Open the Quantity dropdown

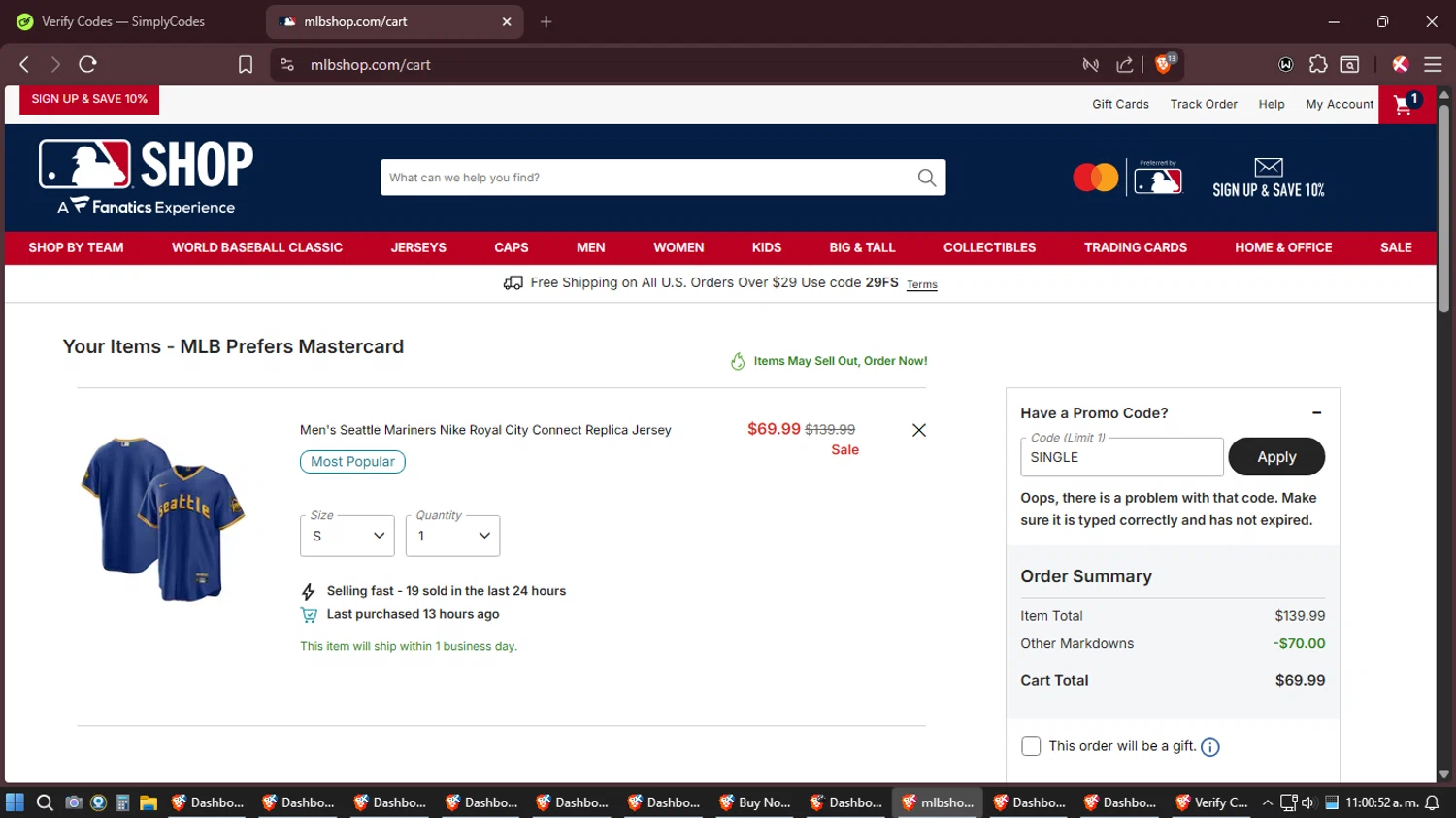[x=452, y=536]
